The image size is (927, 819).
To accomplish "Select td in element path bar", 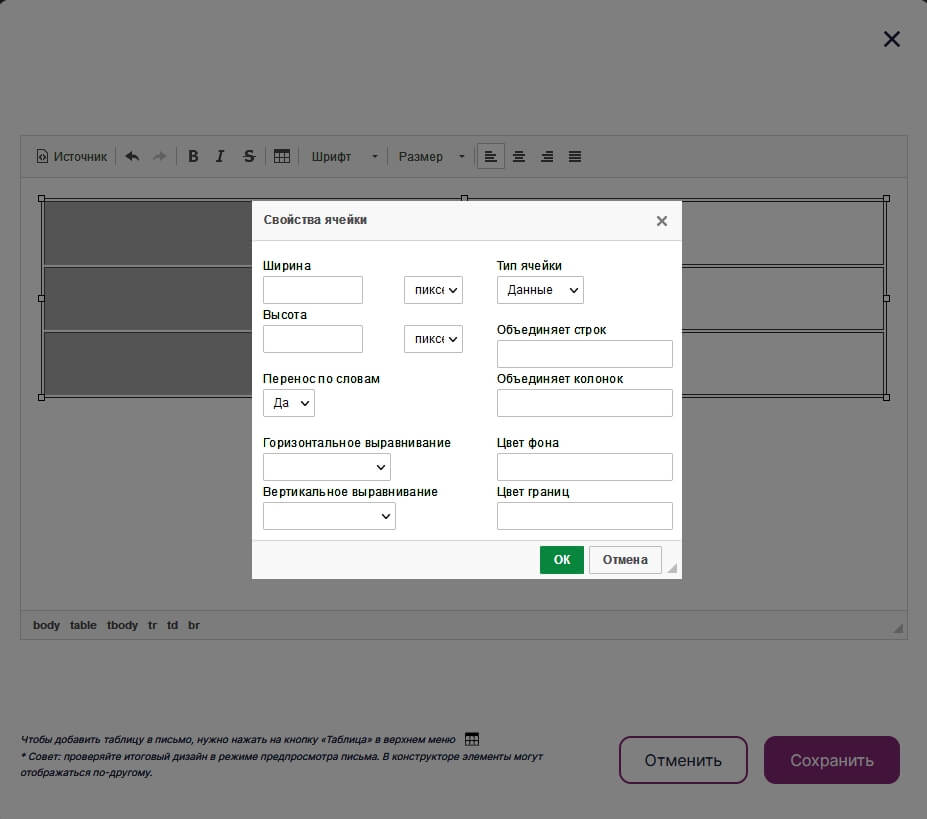I will (172, 625).
